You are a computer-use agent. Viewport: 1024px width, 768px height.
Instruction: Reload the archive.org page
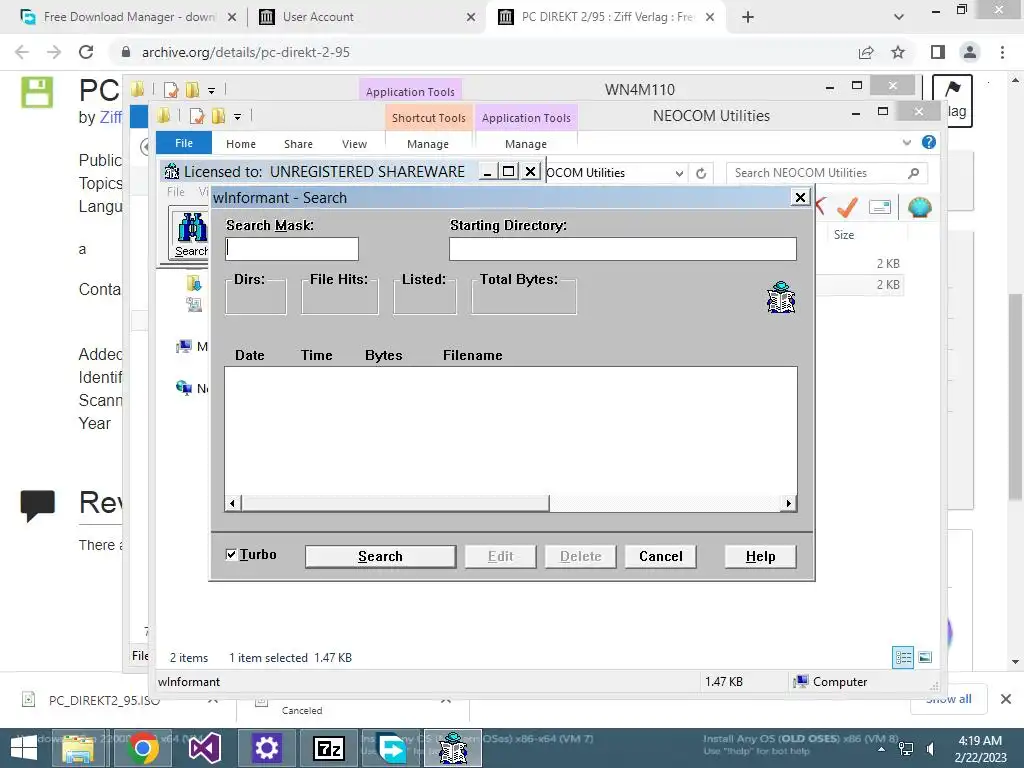pos(86,52)
